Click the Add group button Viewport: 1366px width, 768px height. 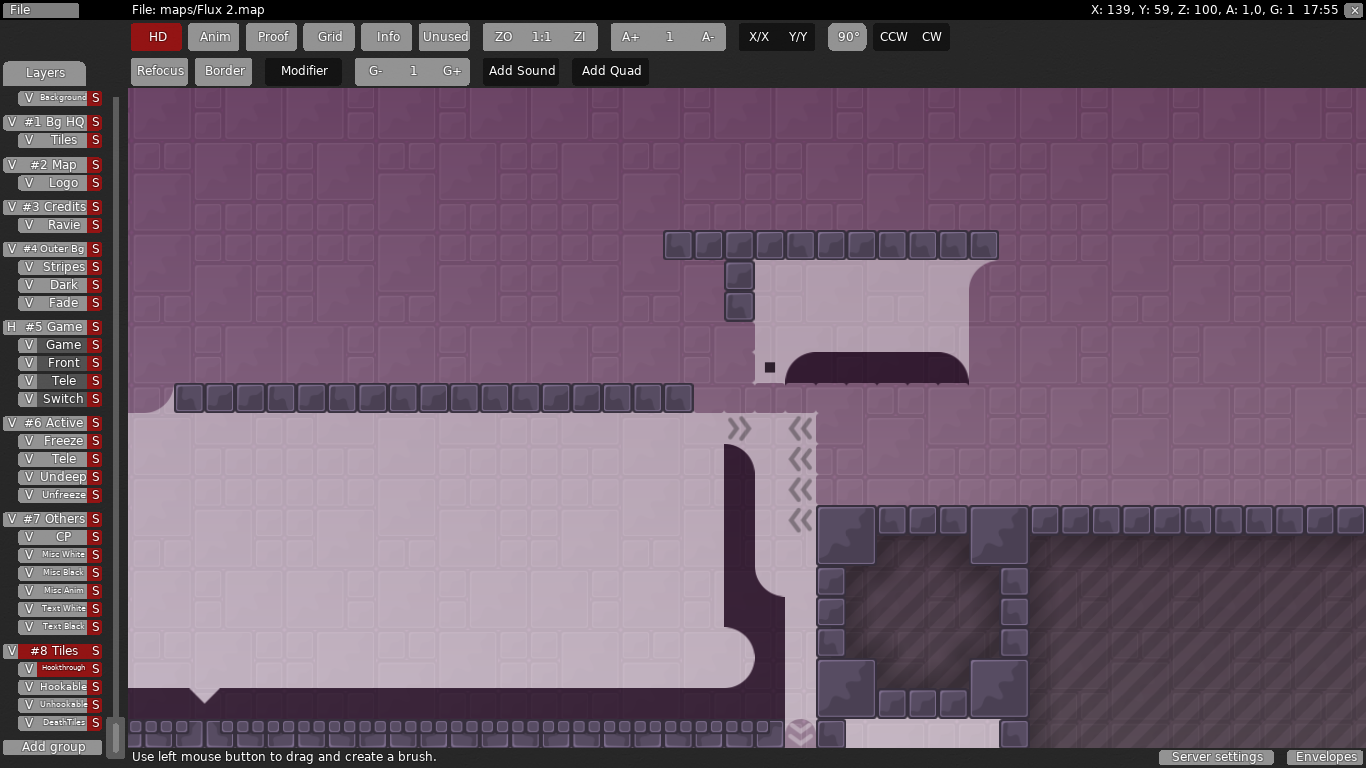click(53, 747)
